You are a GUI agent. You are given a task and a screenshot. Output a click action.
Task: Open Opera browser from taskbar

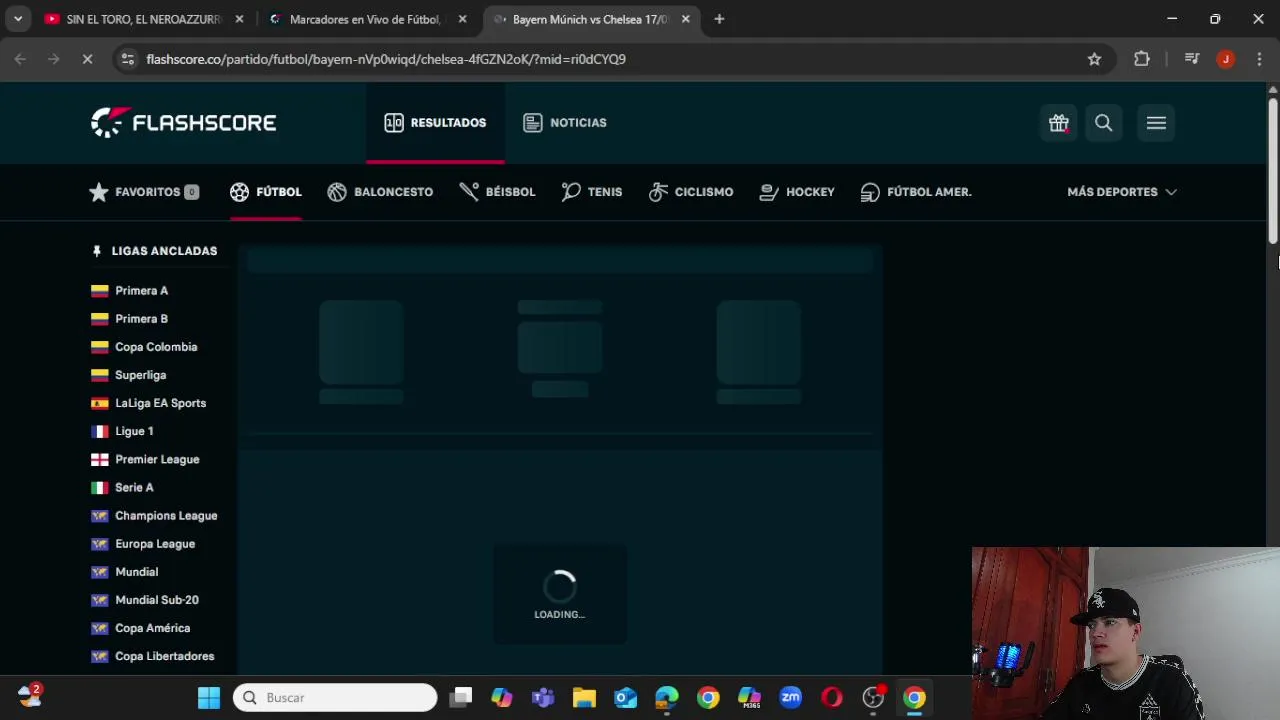[832, 698]
